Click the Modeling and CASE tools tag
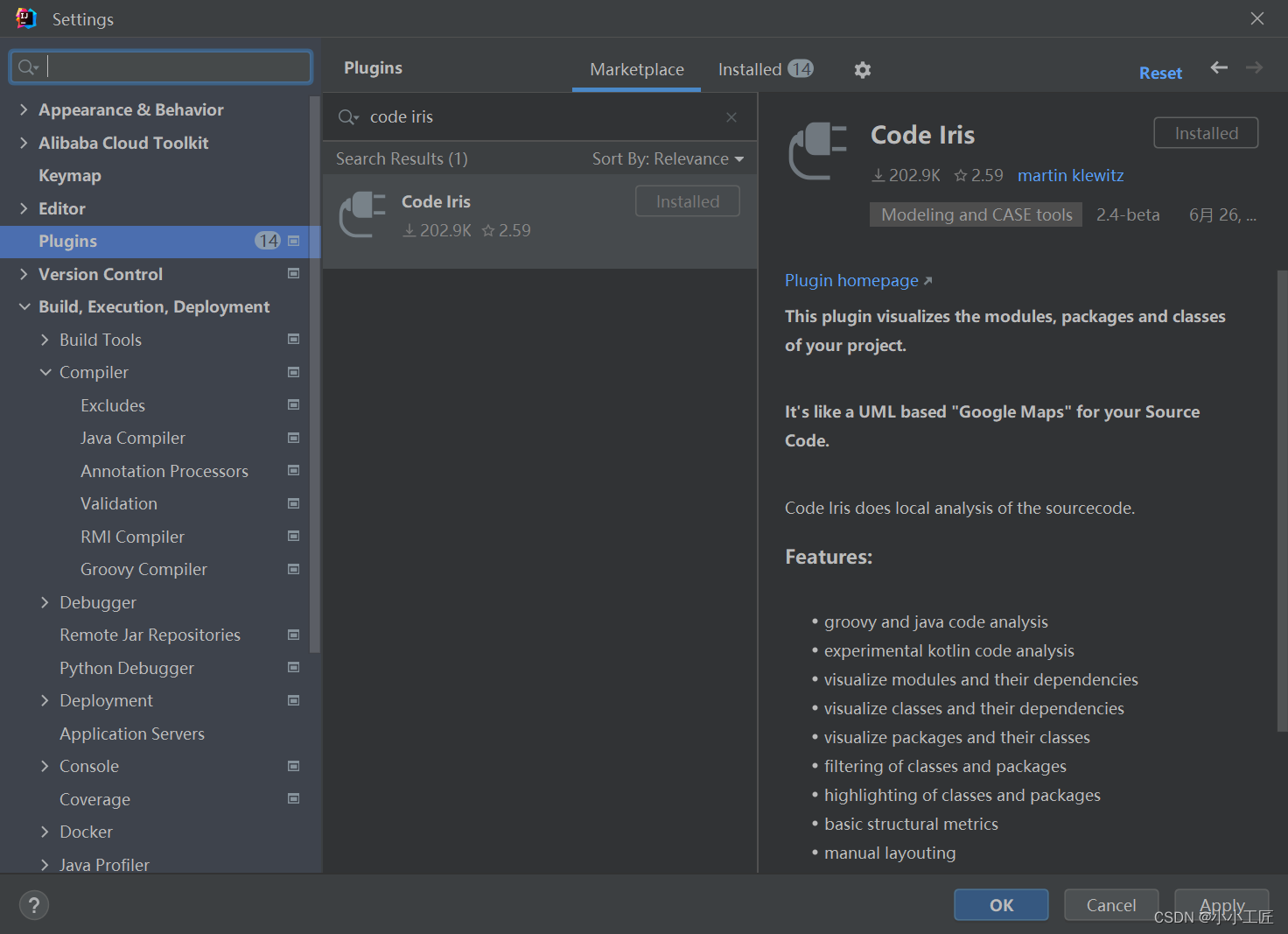 coord(976,214)
